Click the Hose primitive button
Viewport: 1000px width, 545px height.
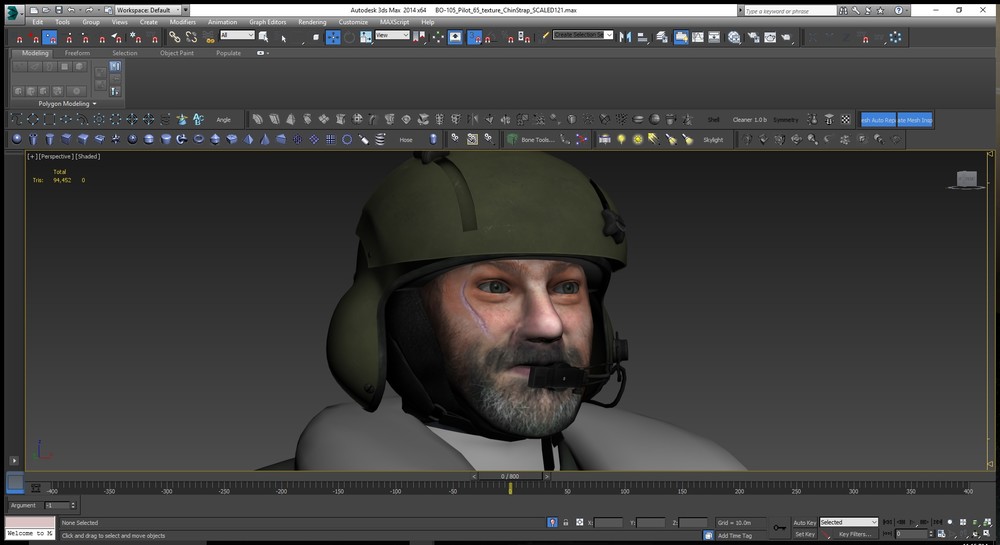tap(406, 140)
